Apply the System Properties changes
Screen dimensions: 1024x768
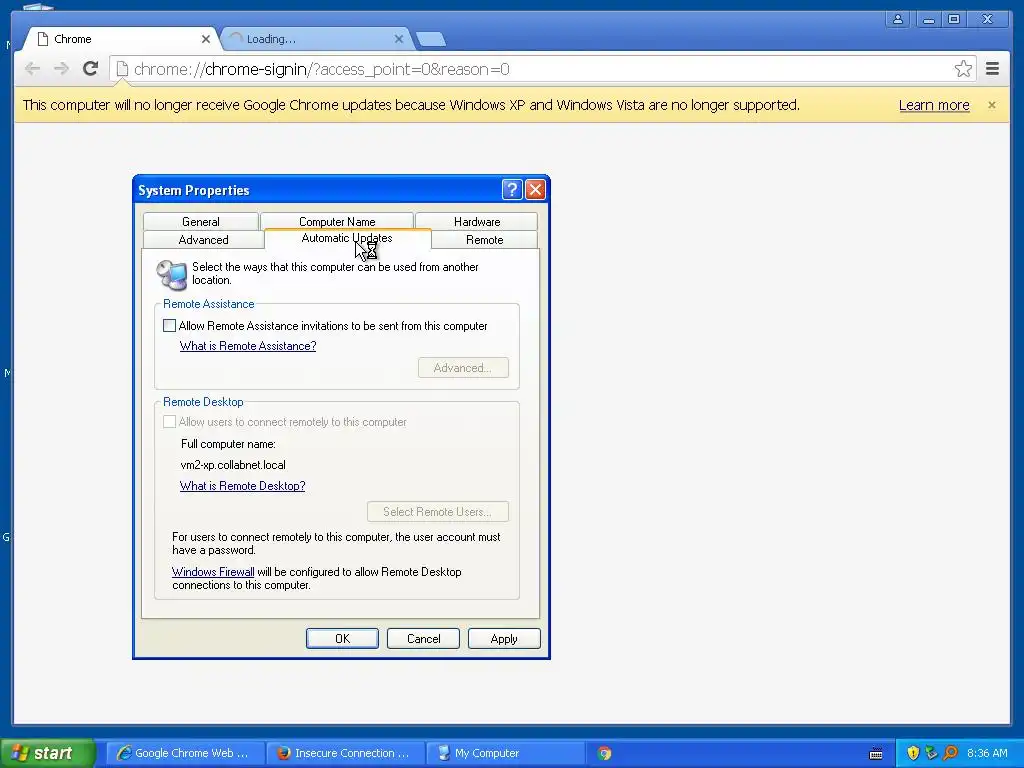point(504,639)
